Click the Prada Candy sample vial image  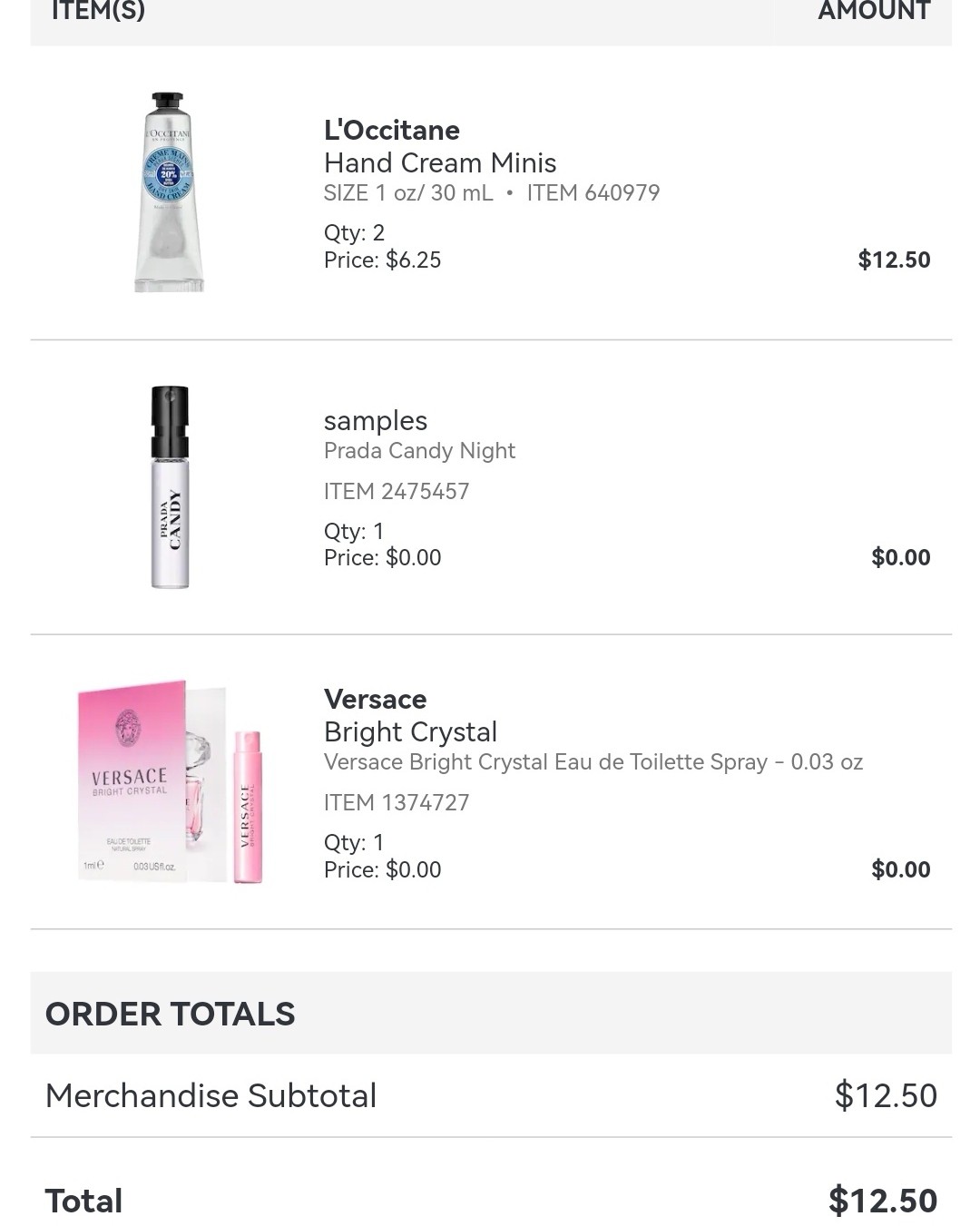point(170,487)
